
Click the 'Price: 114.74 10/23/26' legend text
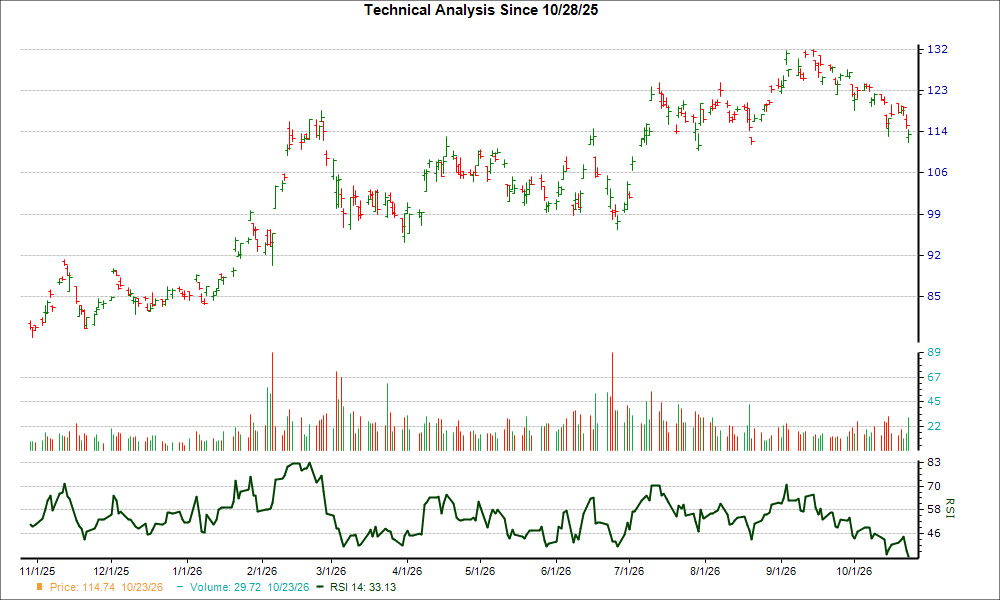[107, 587]
